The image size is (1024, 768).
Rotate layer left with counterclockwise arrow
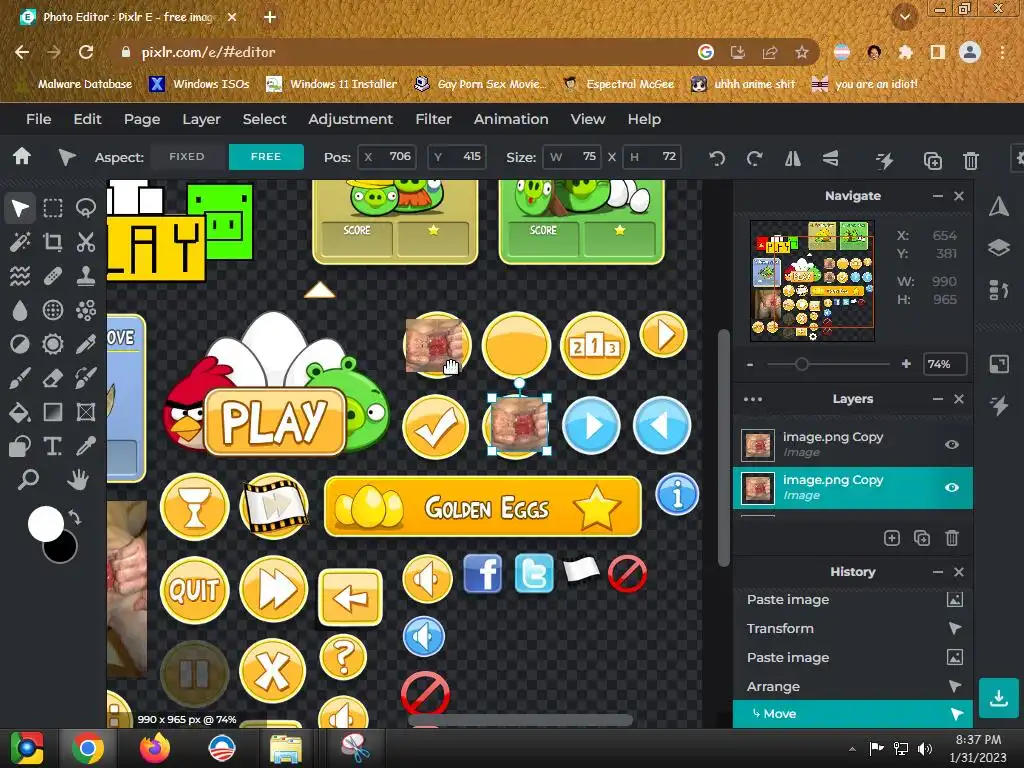pyautogui.click(x=717, y=159)
